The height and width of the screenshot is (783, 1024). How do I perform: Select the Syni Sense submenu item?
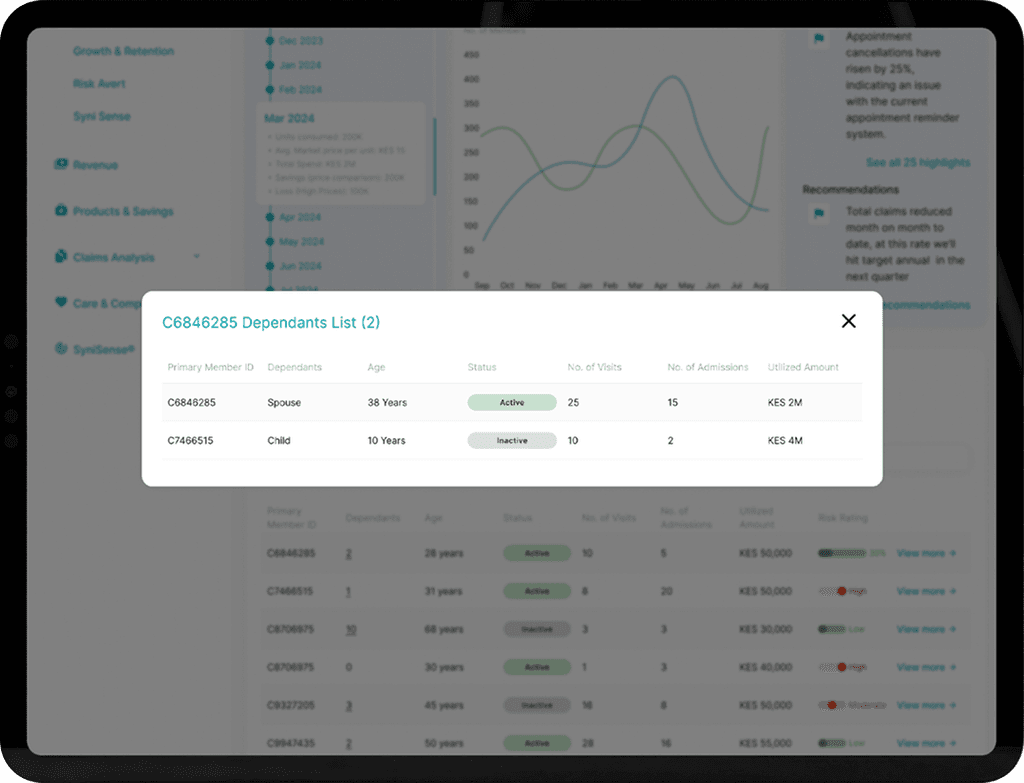[102, 116]
